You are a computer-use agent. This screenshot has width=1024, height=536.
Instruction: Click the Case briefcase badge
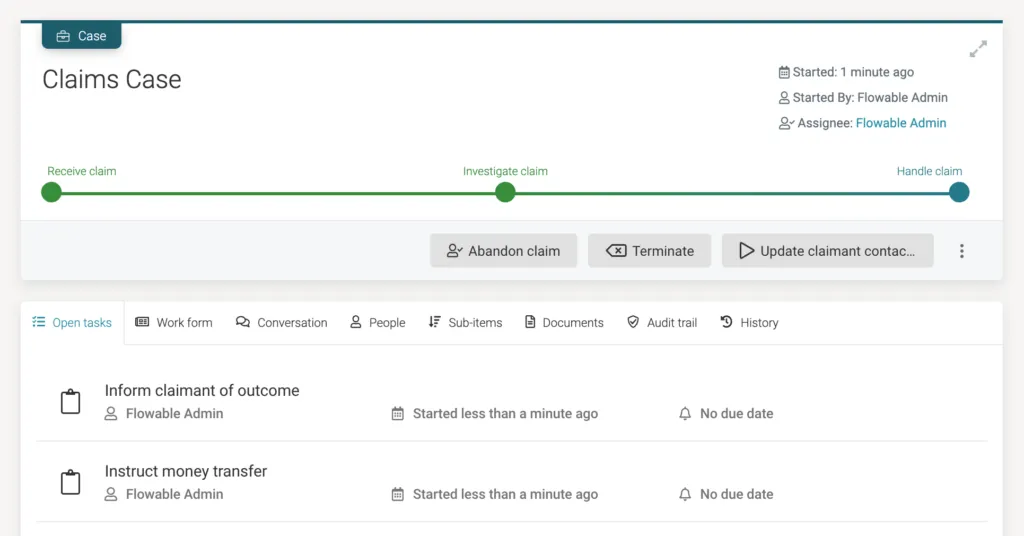pos(82,36)
